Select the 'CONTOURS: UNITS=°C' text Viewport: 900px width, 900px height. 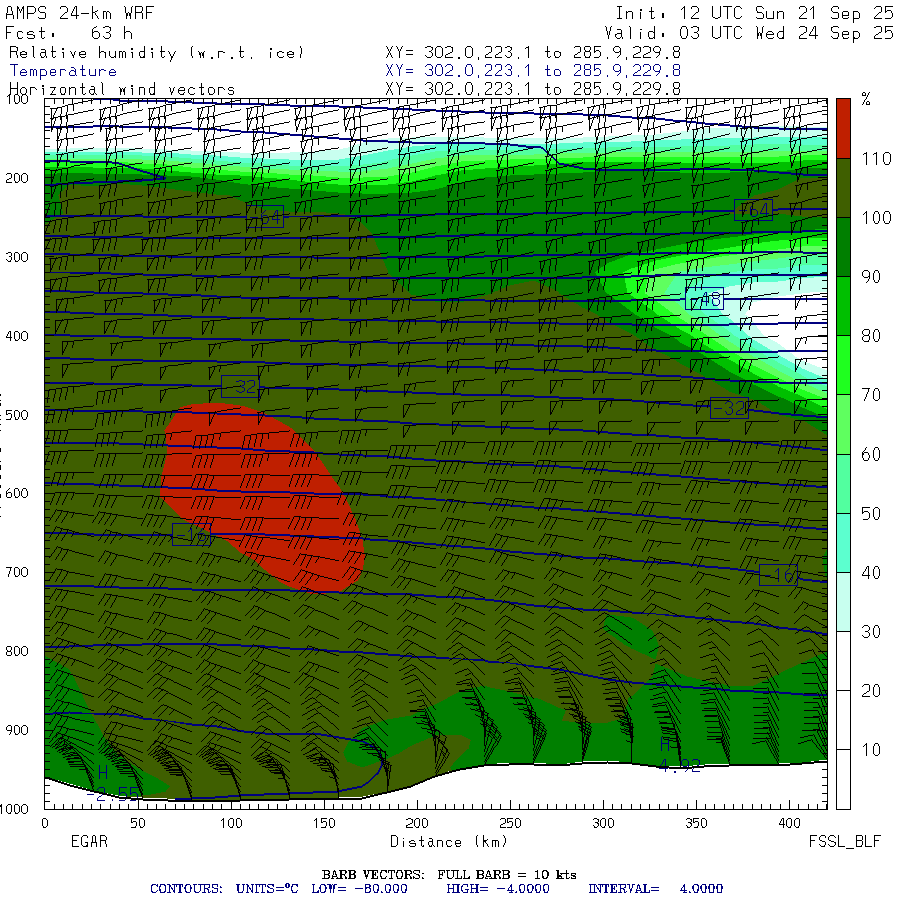pos(224,889)
